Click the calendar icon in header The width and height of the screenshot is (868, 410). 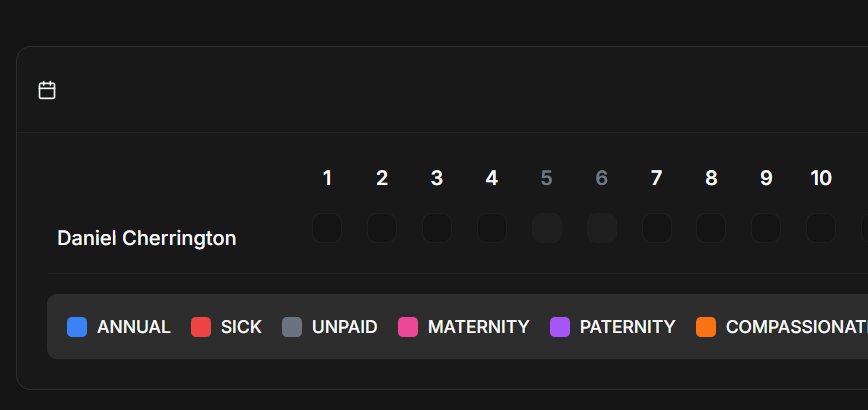pos(47,90)
